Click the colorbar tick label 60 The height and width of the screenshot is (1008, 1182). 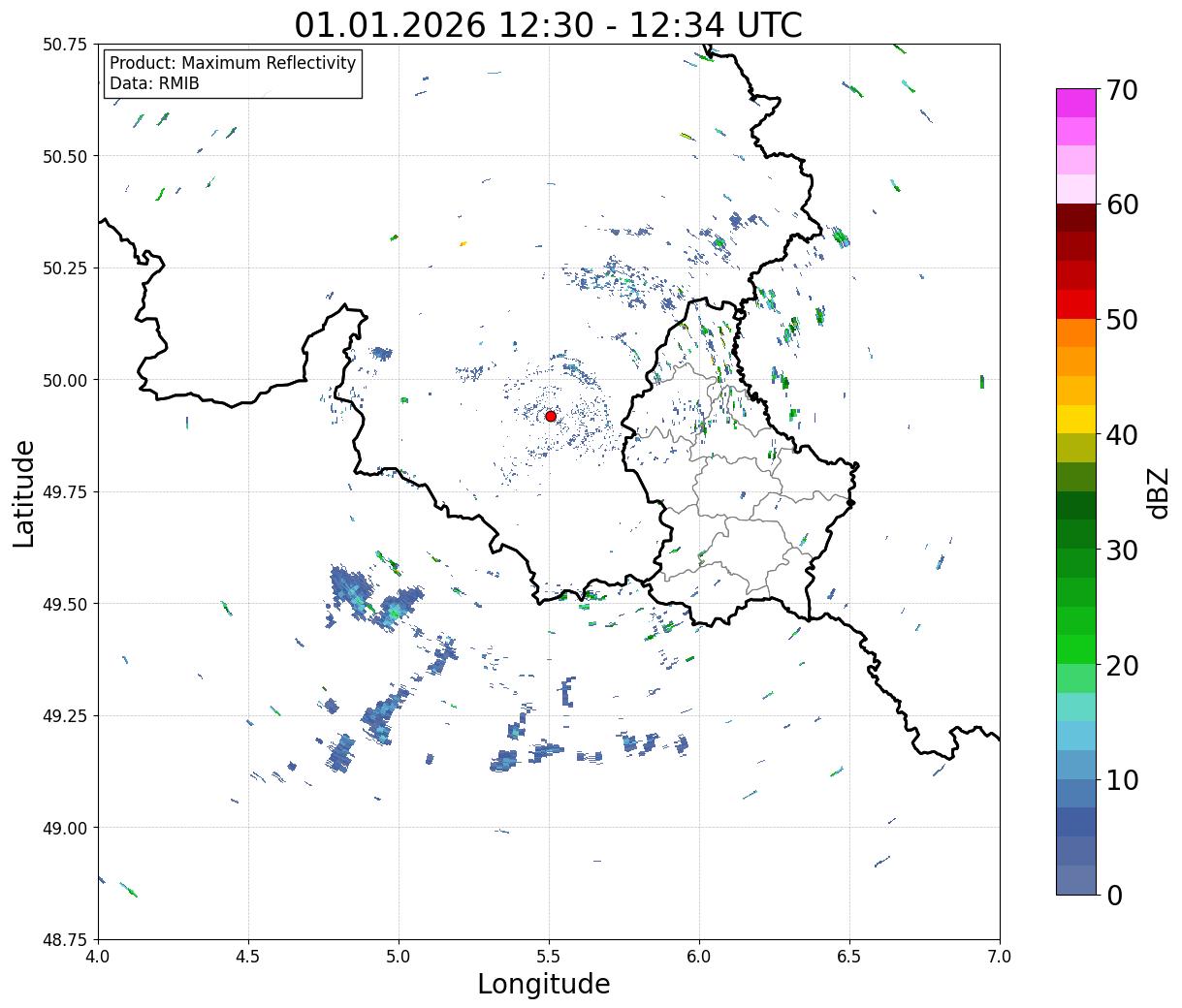[1121, 205]
